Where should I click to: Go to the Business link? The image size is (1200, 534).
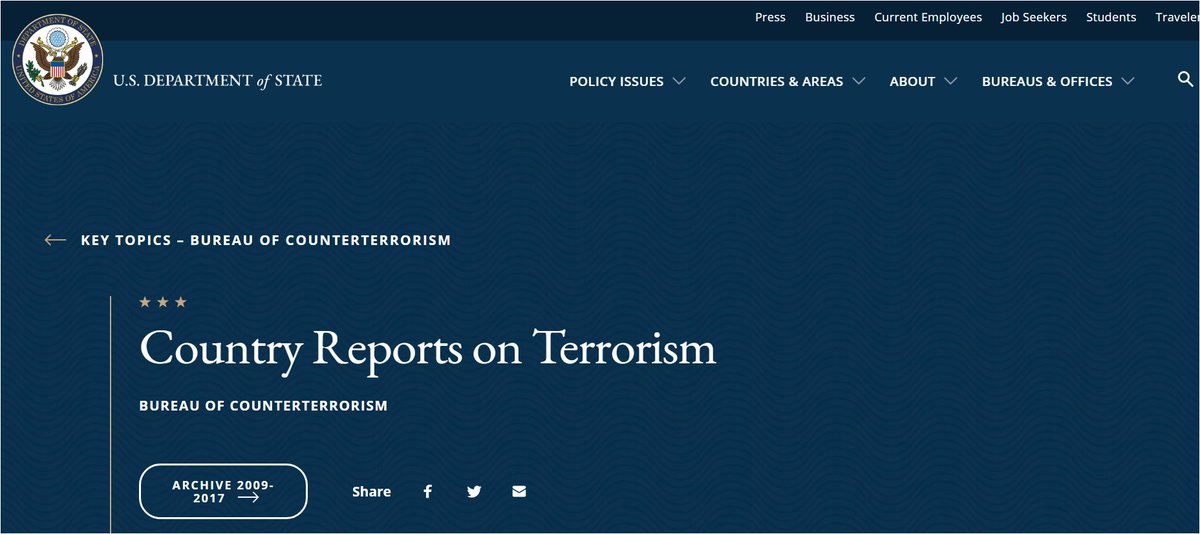(x=830, y=17)
